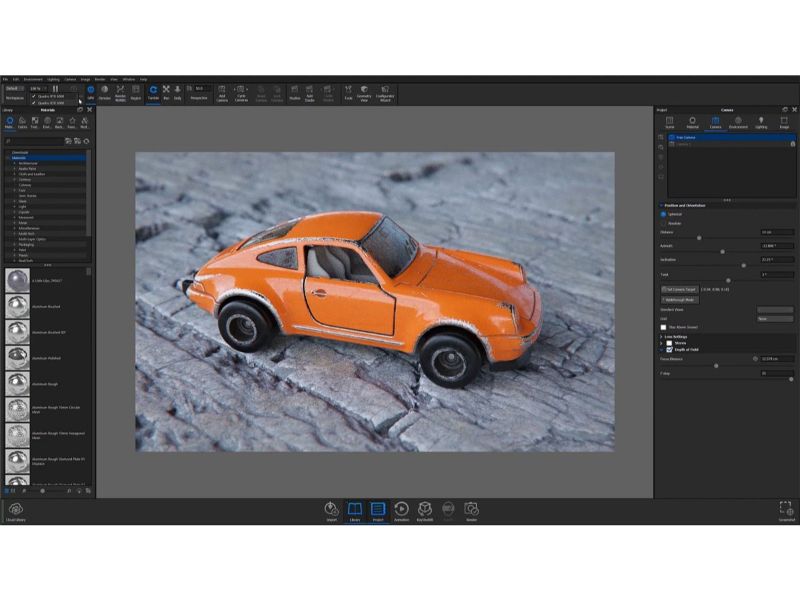This screenshot has width=800, height=600.
Task: Open KeyShotXR from the bottom toolbar
Action: [425, 511]
